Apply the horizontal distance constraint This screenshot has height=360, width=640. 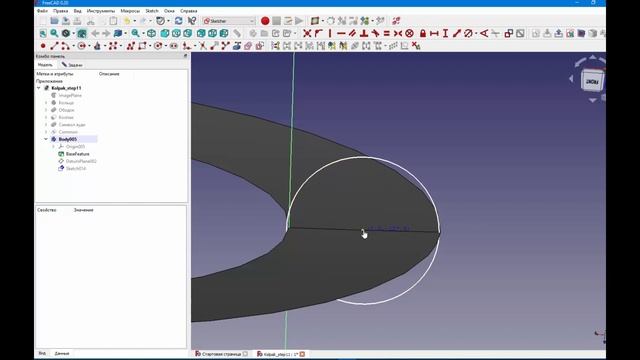[434, 33]
